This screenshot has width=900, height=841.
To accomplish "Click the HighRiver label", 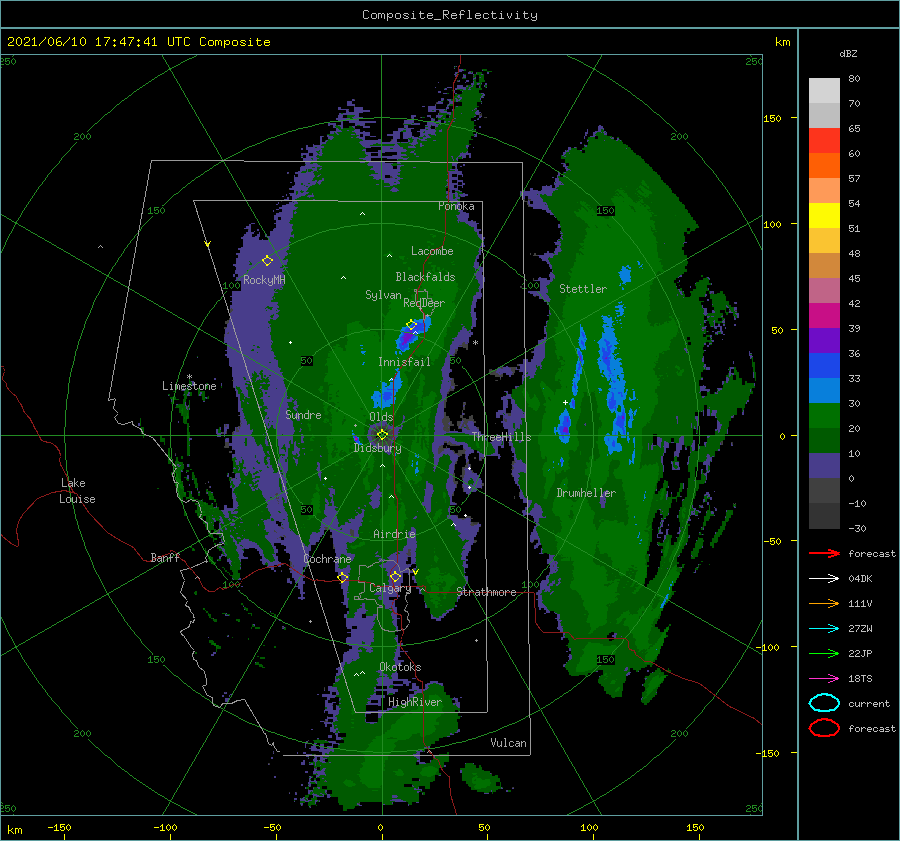I will click(x=415, y=702).
